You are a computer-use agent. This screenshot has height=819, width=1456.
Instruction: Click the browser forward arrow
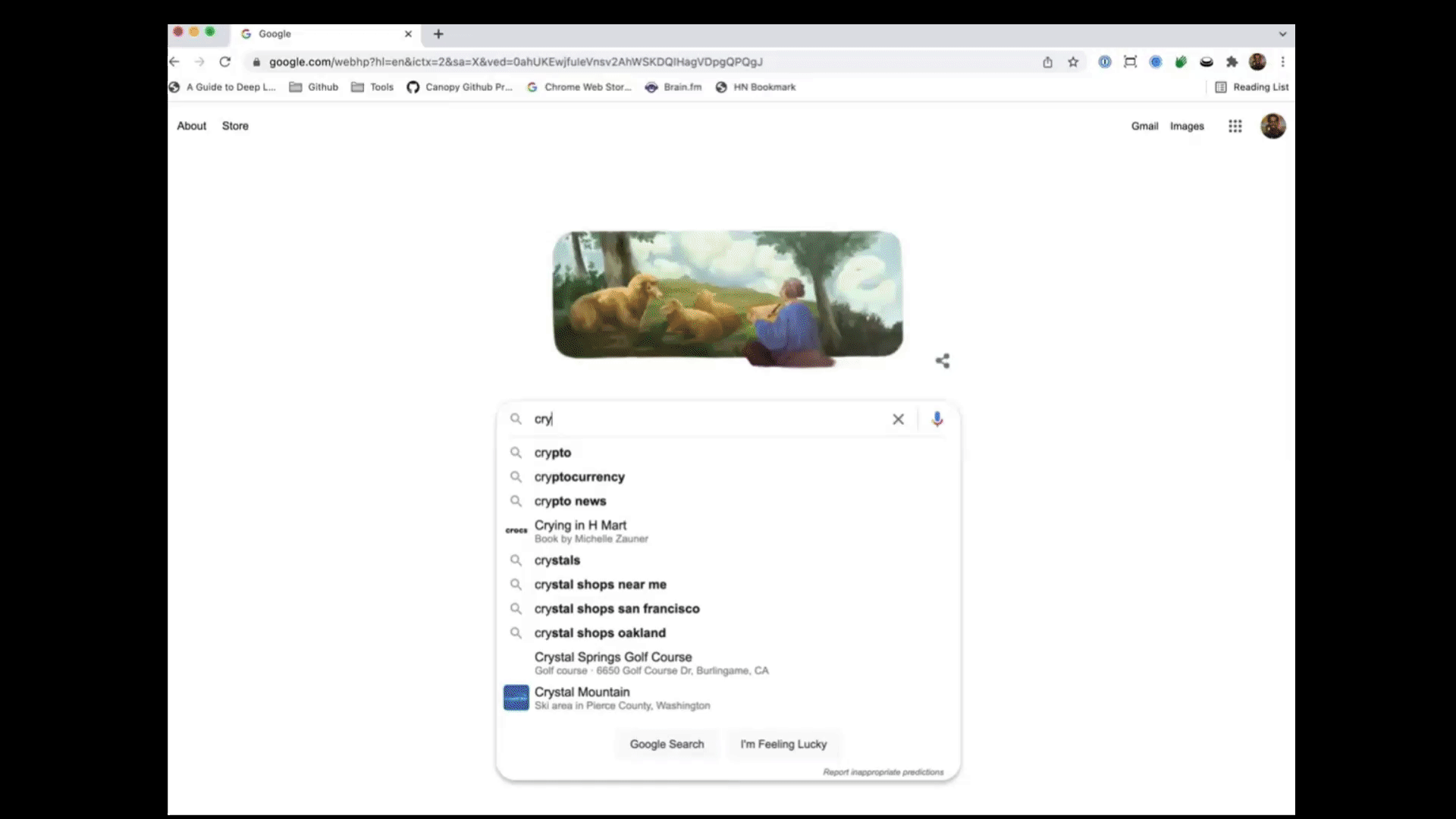(x=199, y=62)
